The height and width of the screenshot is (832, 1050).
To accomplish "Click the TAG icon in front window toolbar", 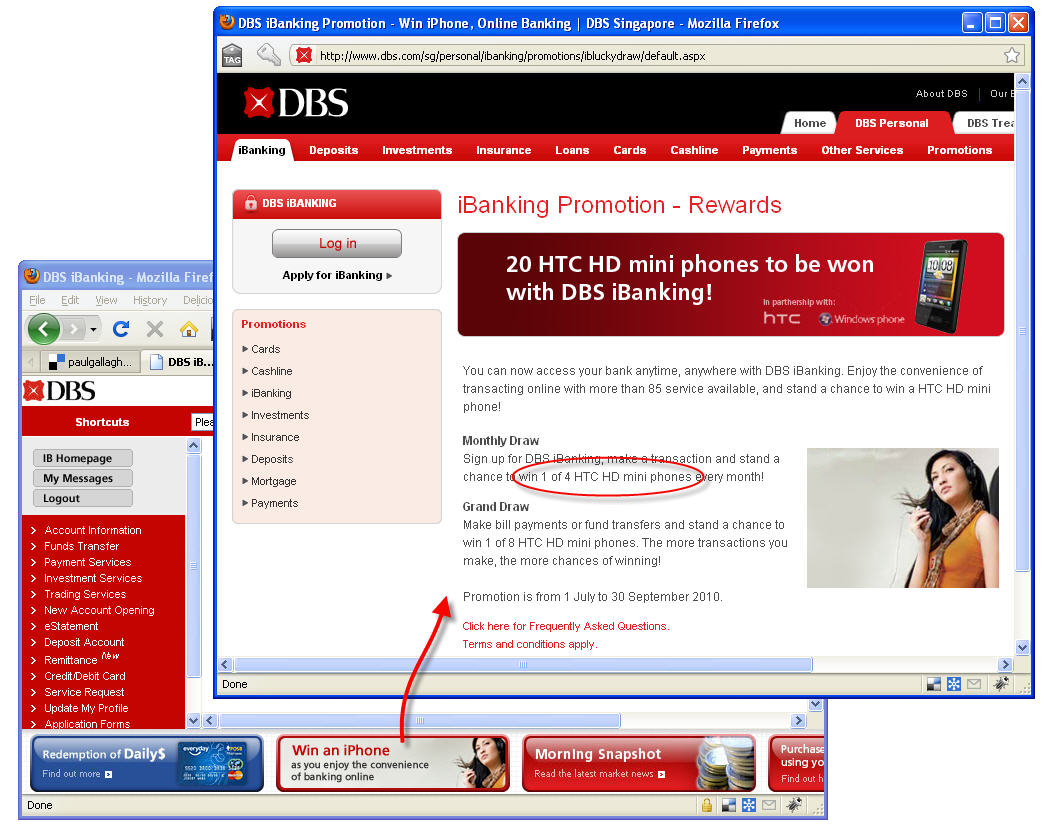I will tap(232, 55).
